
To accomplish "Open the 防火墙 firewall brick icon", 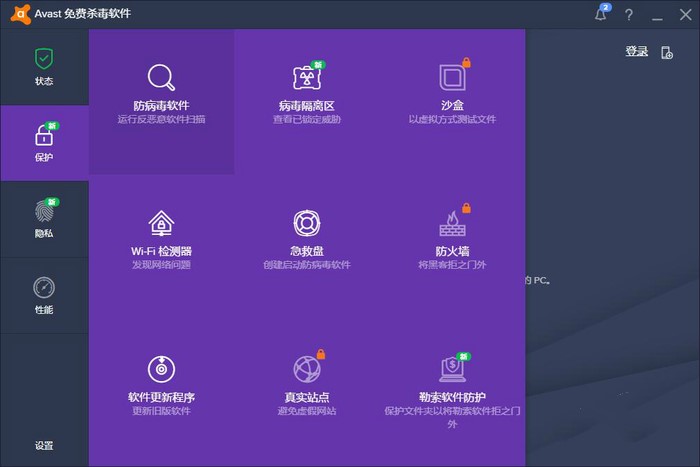I will point(452,223).
